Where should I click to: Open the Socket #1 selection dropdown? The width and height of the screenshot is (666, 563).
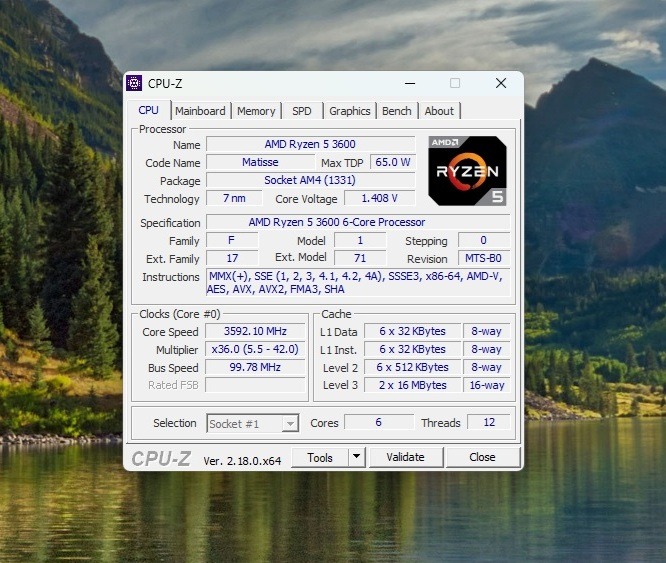point(253,423)
